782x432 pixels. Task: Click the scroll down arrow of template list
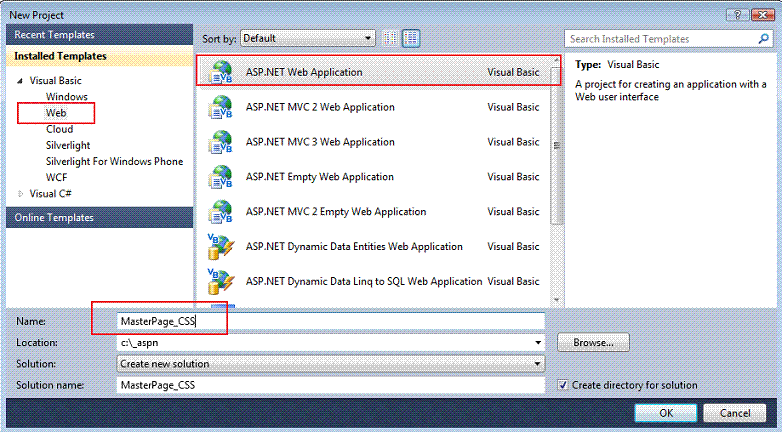[556, 300]
